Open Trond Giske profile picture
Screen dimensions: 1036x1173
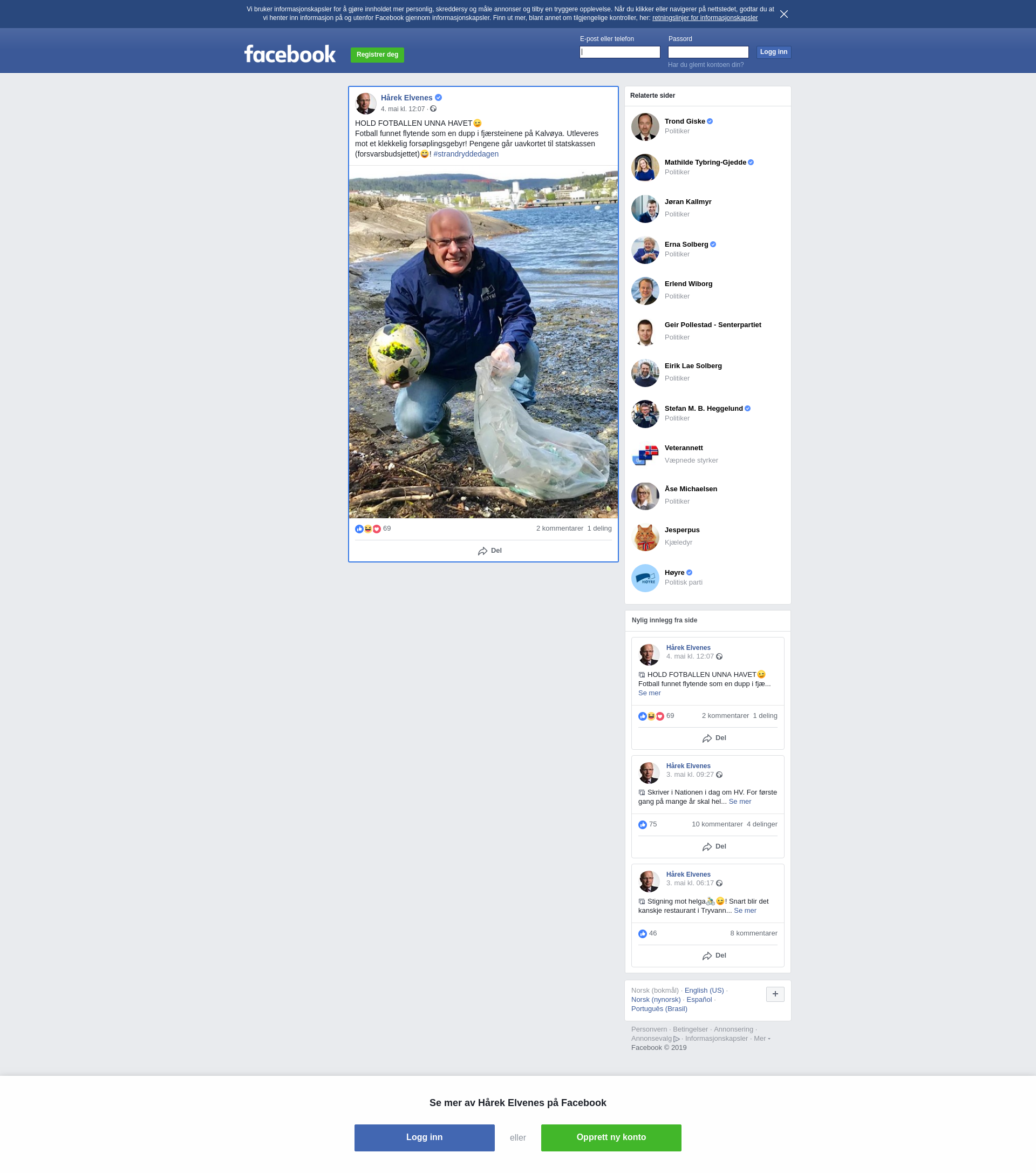(x=645, y=127)
